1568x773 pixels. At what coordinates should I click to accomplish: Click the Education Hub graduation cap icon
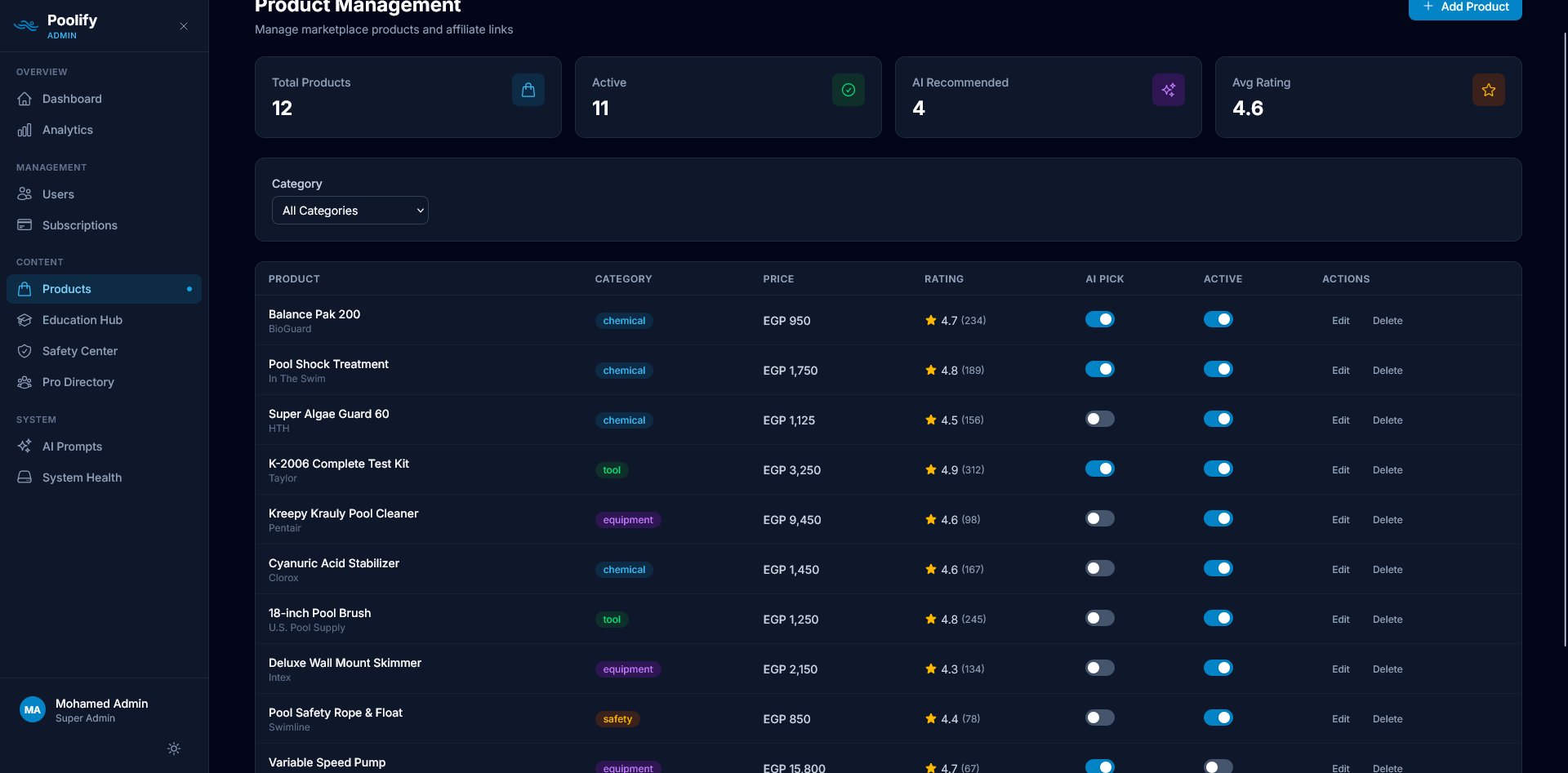tap(24, 320)
